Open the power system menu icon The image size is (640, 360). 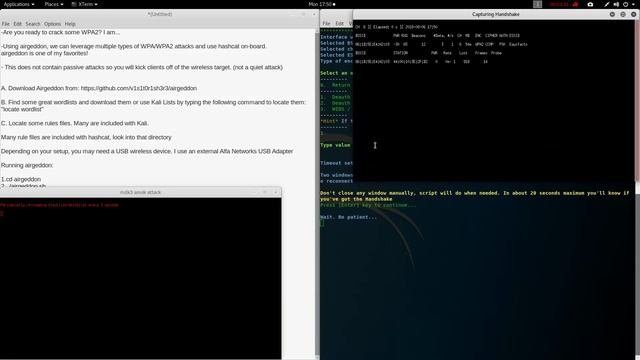[625, 4]
